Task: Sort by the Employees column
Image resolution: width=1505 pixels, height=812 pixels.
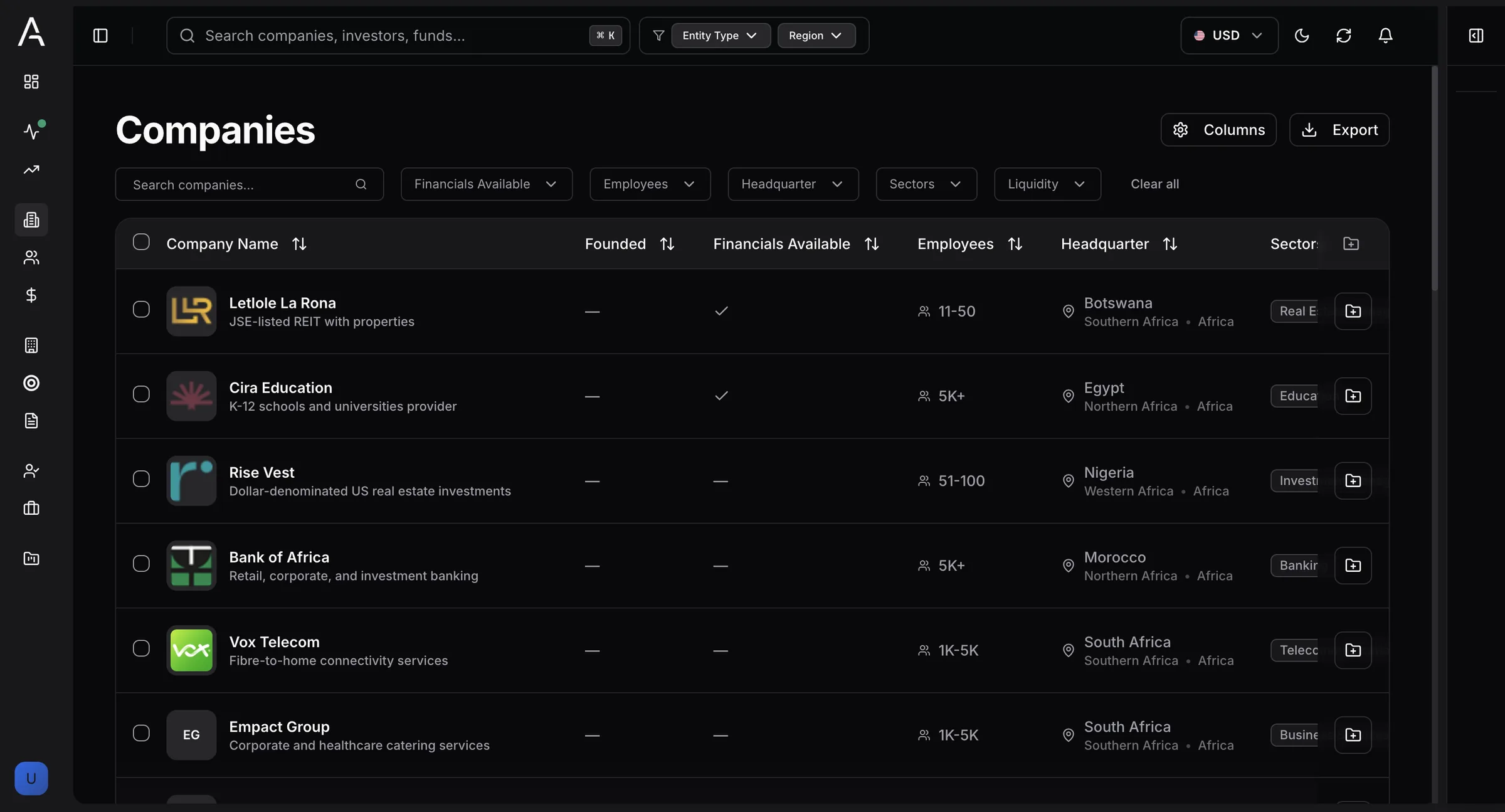Action: 1015,244
